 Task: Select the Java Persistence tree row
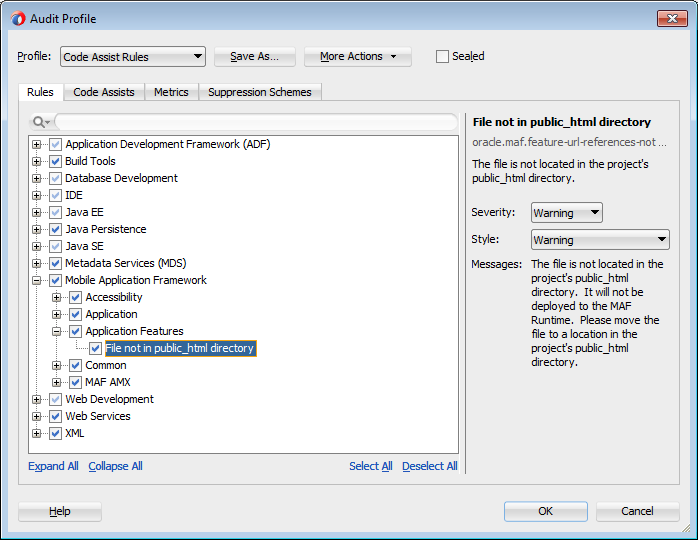pyautogui.click(x=106, y=229)
